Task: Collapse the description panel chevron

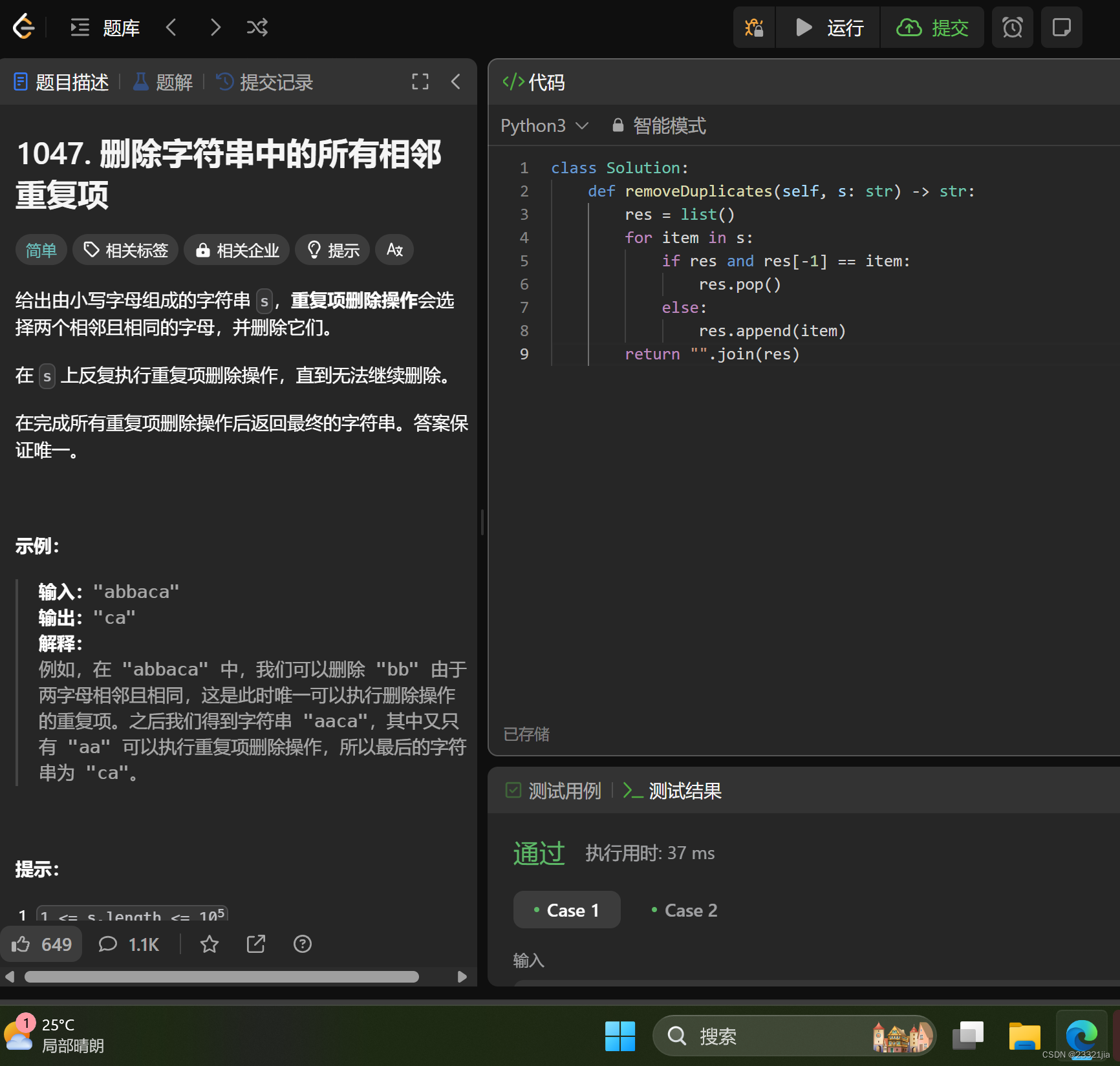Action: tap(456, 81)
